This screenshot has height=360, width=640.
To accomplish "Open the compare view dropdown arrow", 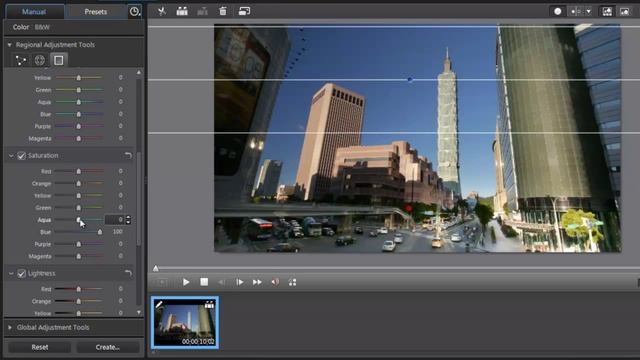I will 589,11.
